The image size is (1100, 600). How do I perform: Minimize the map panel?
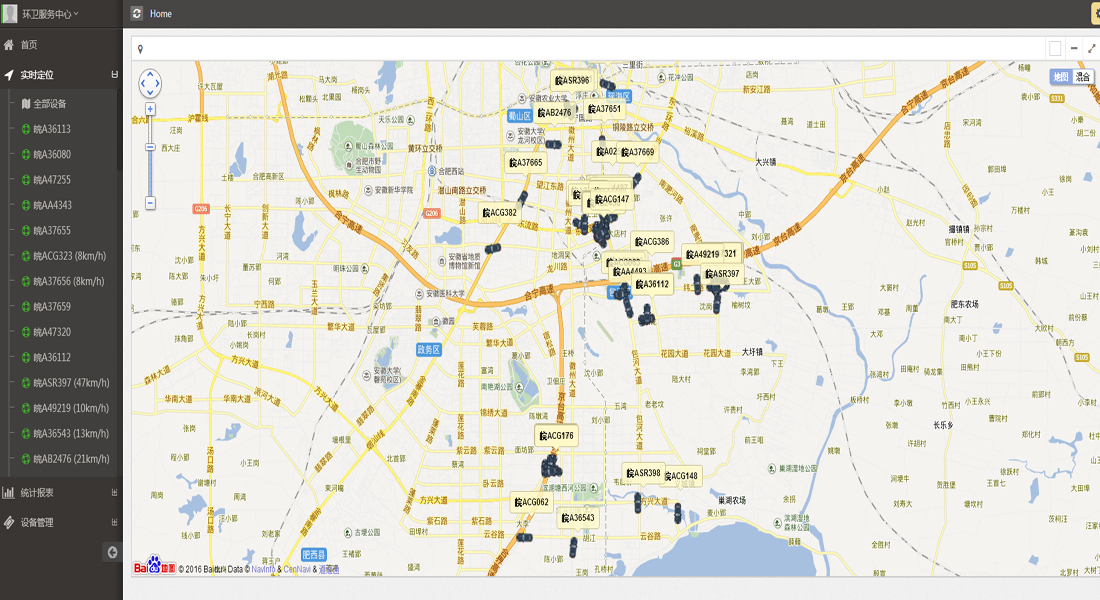click(1074, 48)
